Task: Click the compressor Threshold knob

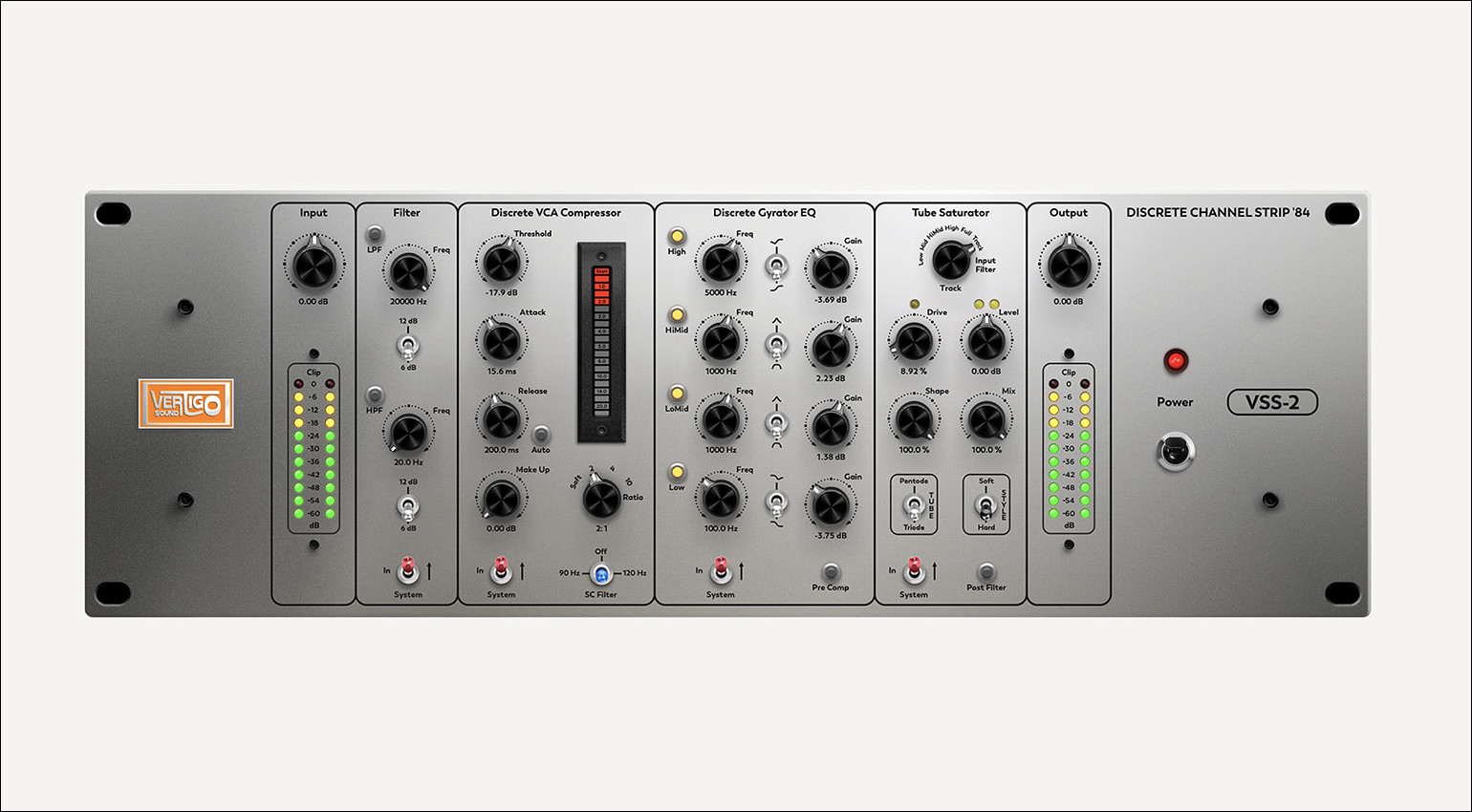Action: coord(502,263)
